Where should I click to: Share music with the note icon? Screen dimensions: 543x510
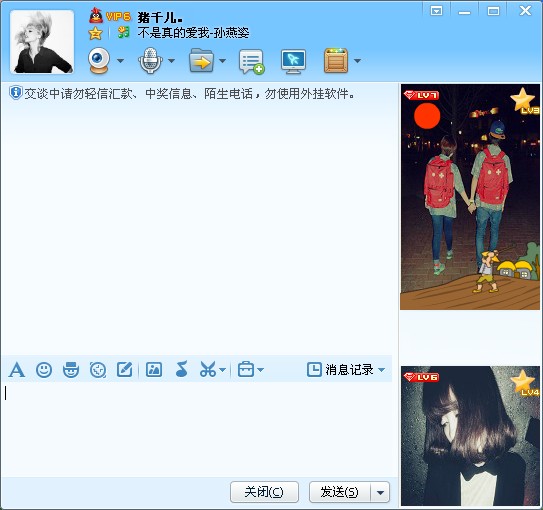point(181,369)
